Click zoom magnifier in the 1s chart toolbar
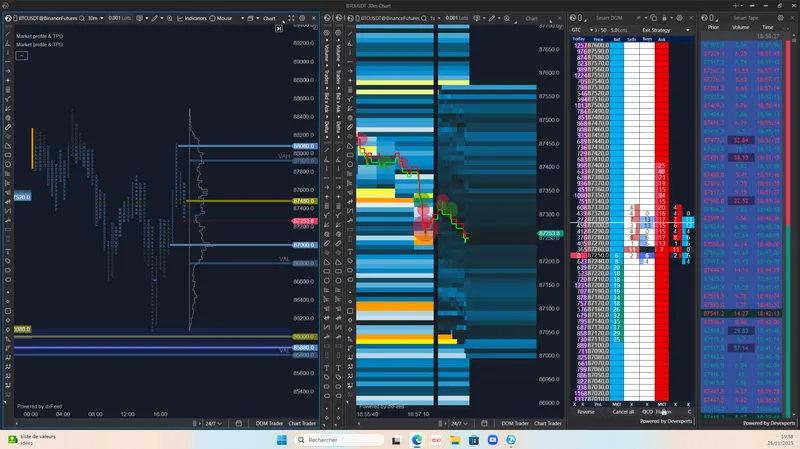 pyautogui.click(x=507, y=18)
